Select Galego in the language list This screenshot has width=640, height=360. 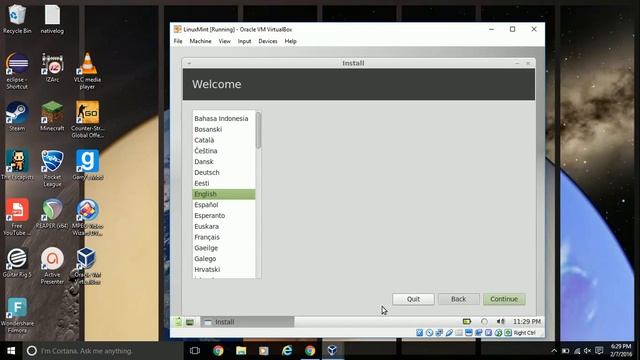point(224,259)
